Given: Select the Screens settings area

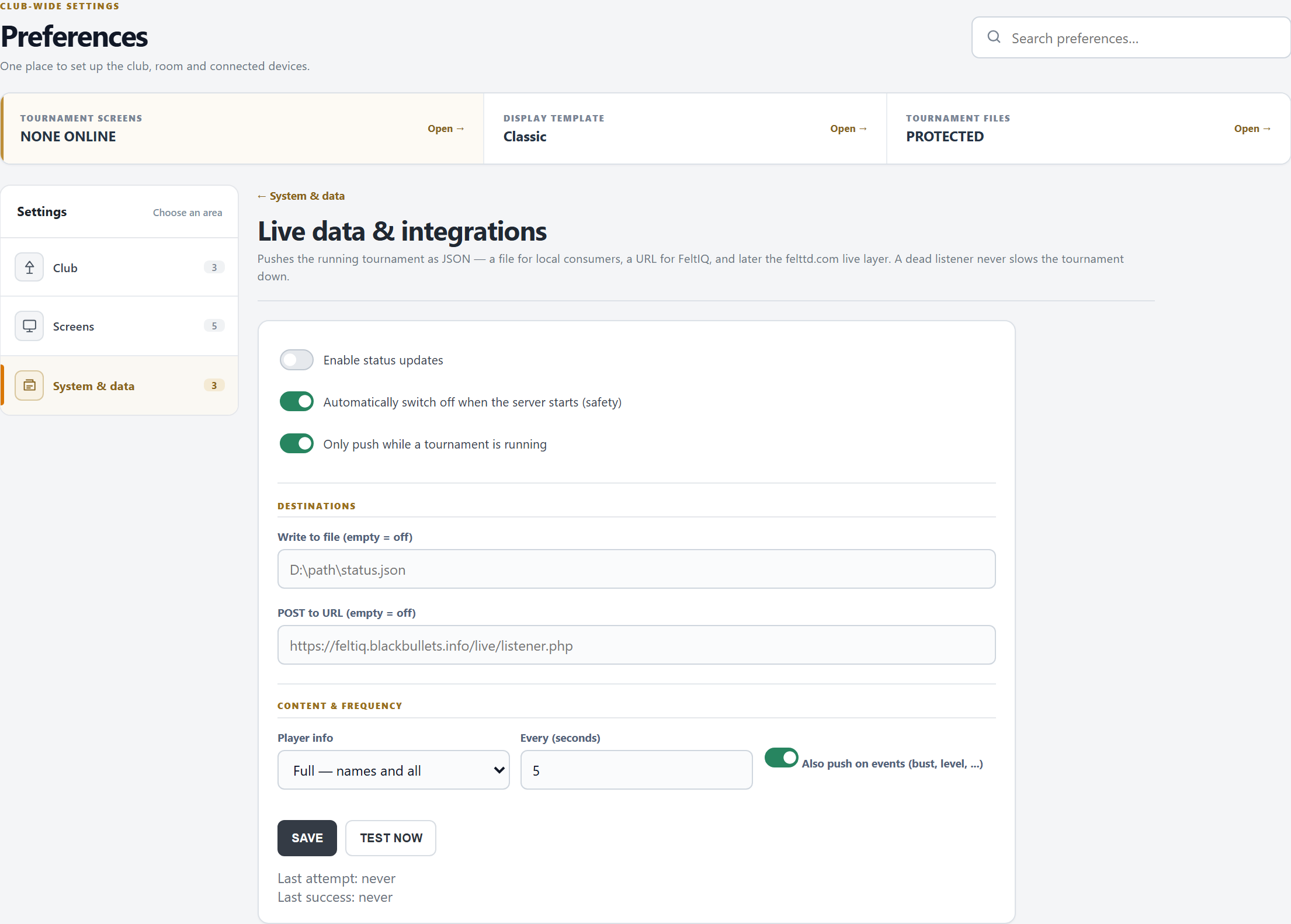Looking at the screenshot, I should point(120,326).
